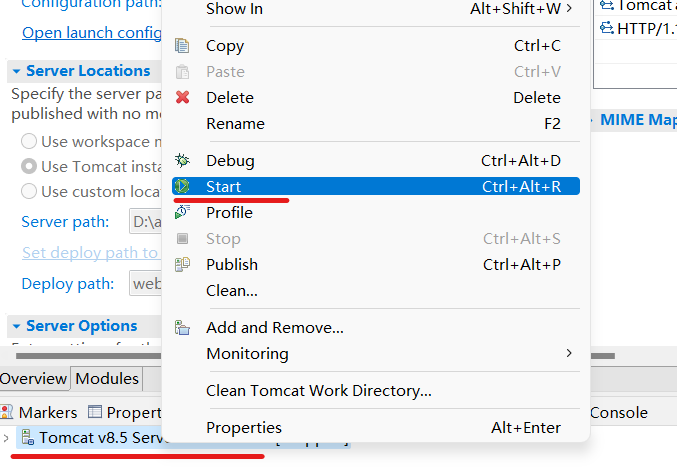
Task: Select the Use Tomcat installation radio button
Action: point(29,167)
